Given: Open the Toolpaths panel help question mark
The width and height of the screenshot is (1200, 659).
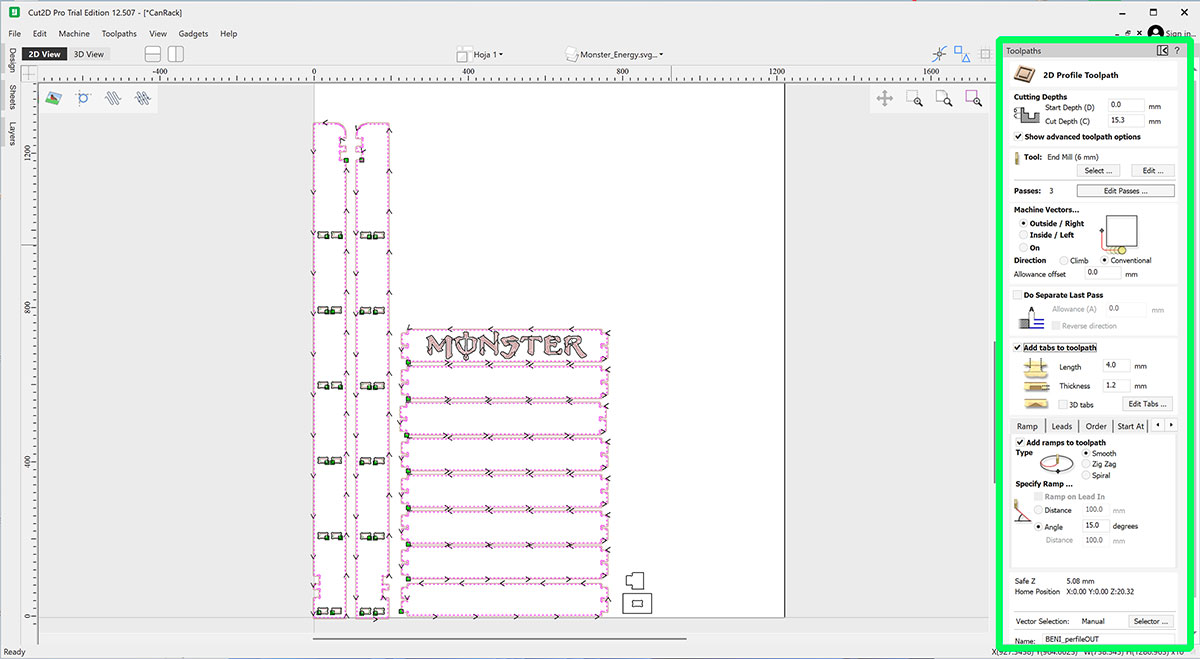Looking at the screenshot, I should (1177, 50).
